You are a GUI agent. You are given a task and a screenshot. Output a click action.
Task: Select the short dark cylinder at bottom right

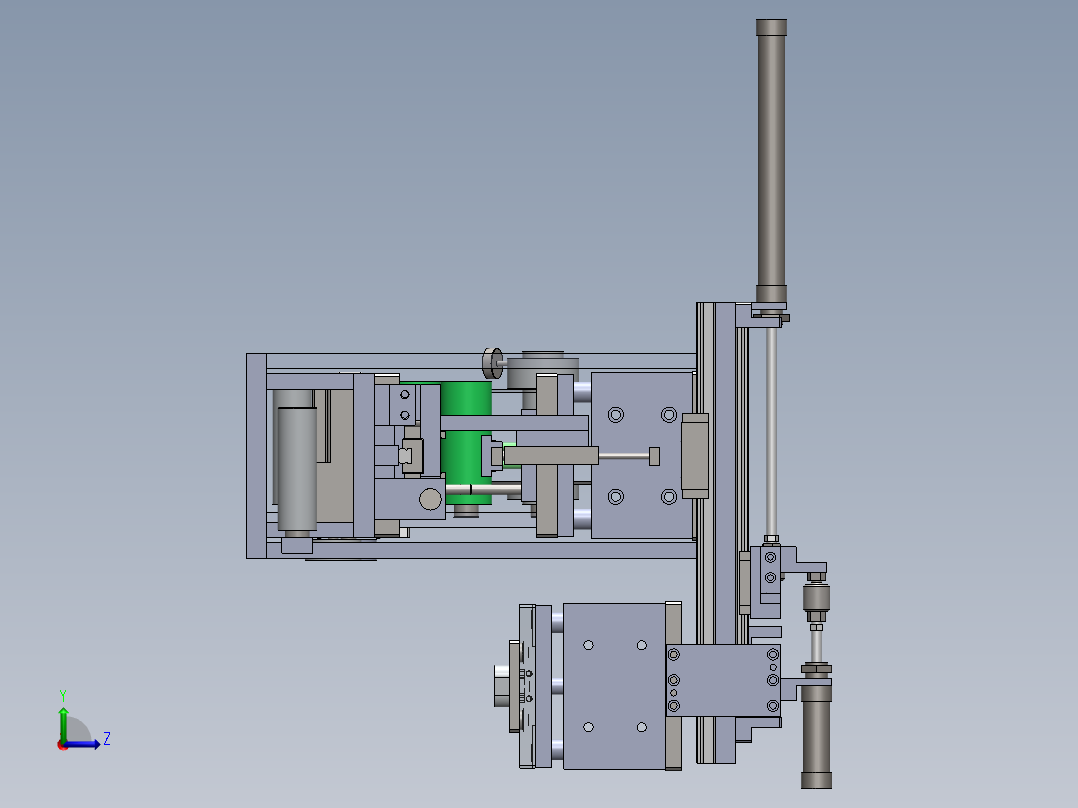pyautogui.click(x=816, y=736)
